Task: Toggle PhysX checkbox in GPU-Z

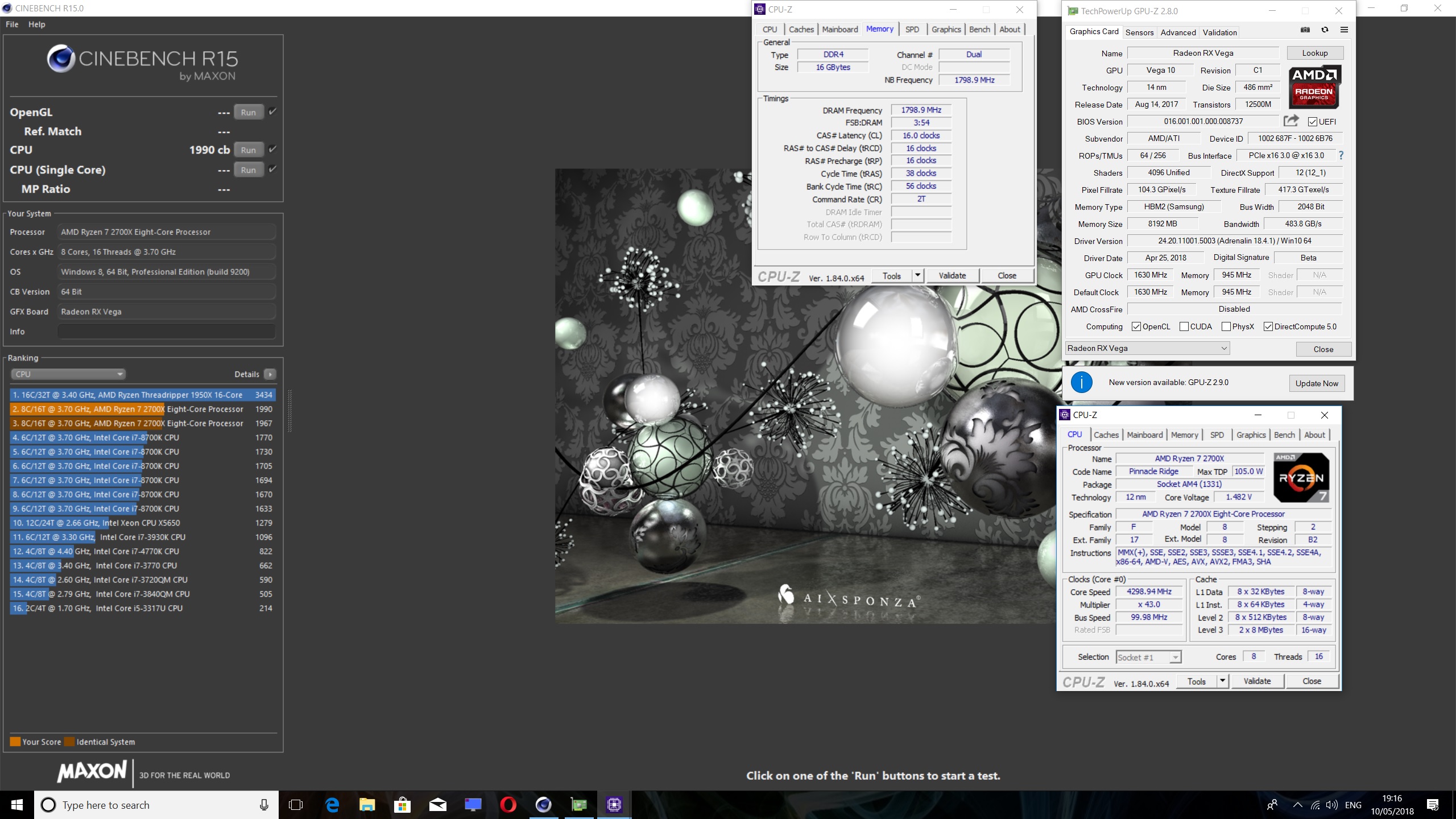Action: [x=1226, y=326]
